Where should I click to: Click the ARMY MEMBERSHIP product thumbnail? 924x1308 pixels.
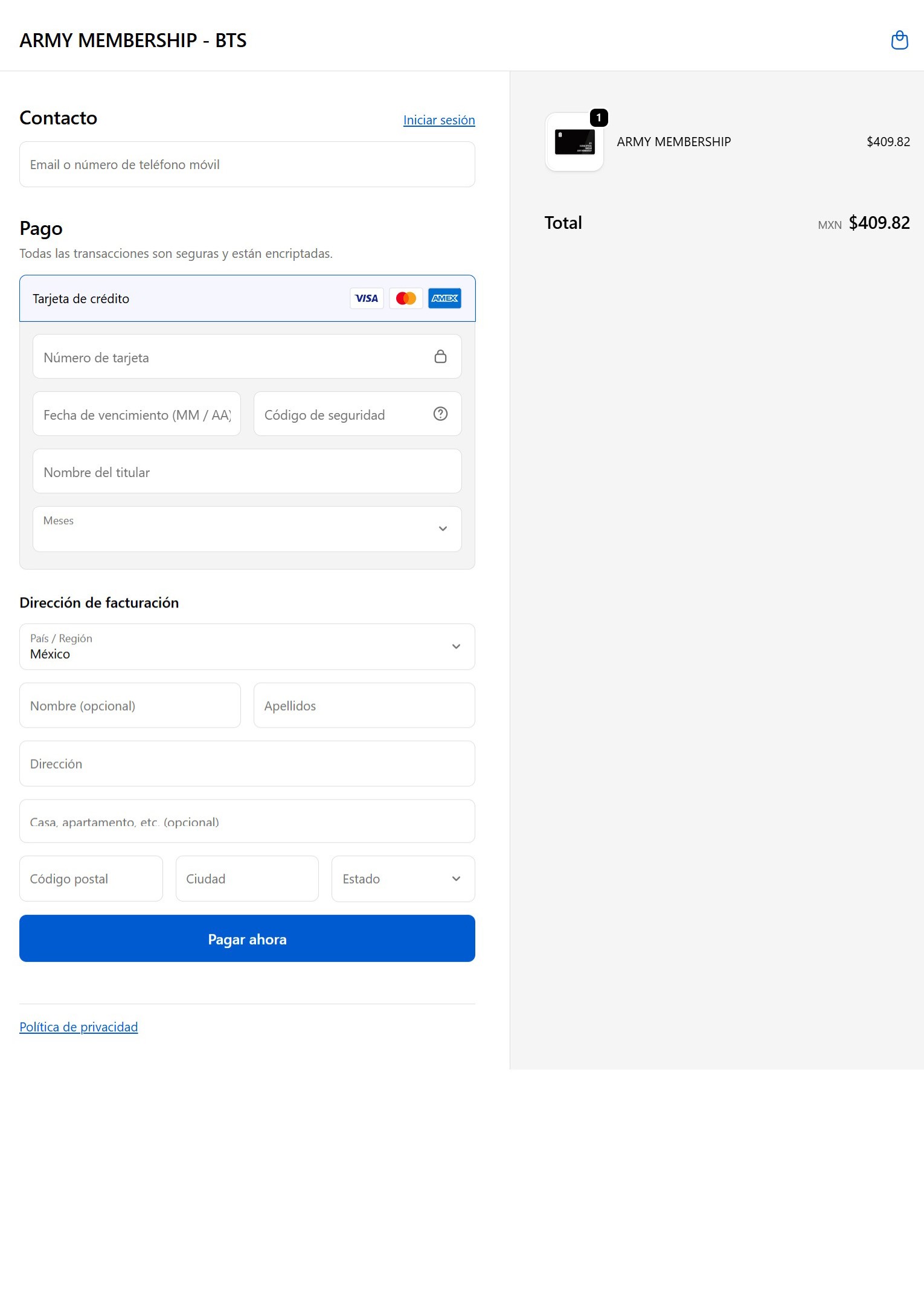(574, 143)
